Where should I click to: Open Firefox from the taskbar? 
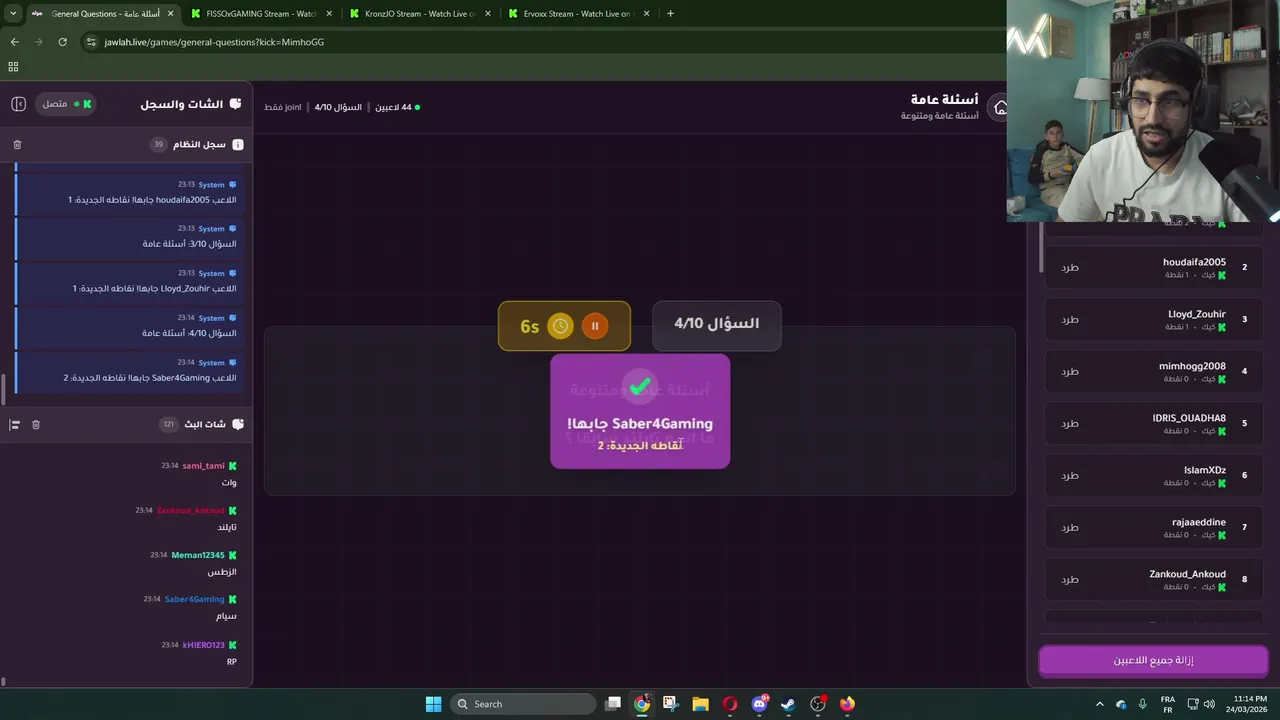[x=847, y=704]
